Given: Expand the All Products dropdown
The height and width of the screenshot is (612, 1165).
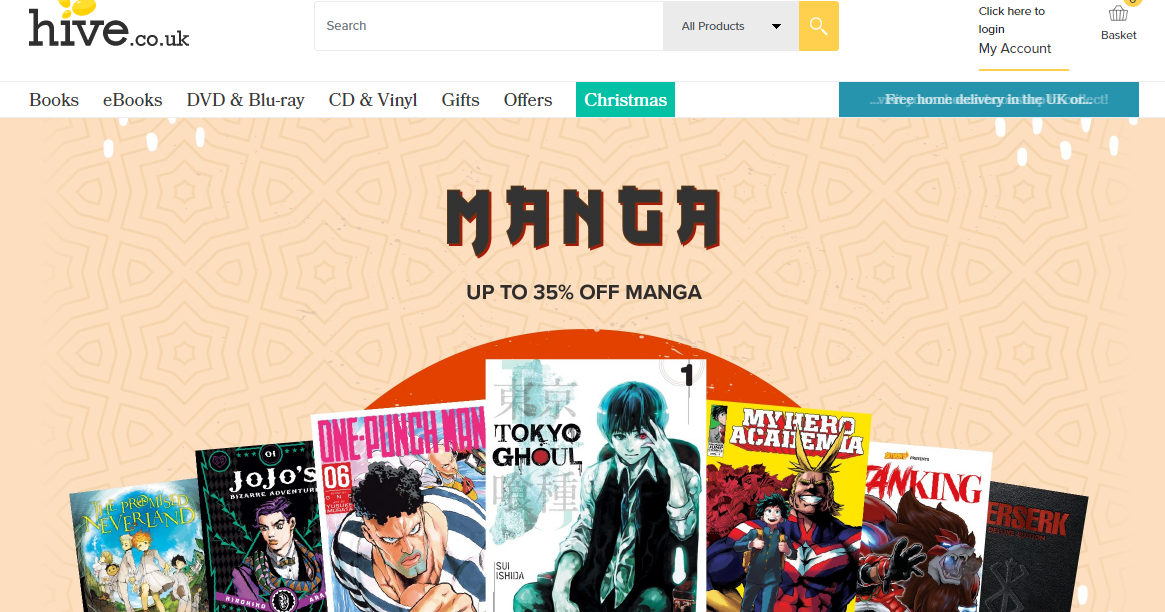Looking at the screenshot, I should pyautogui.click(x=731, y=26).
